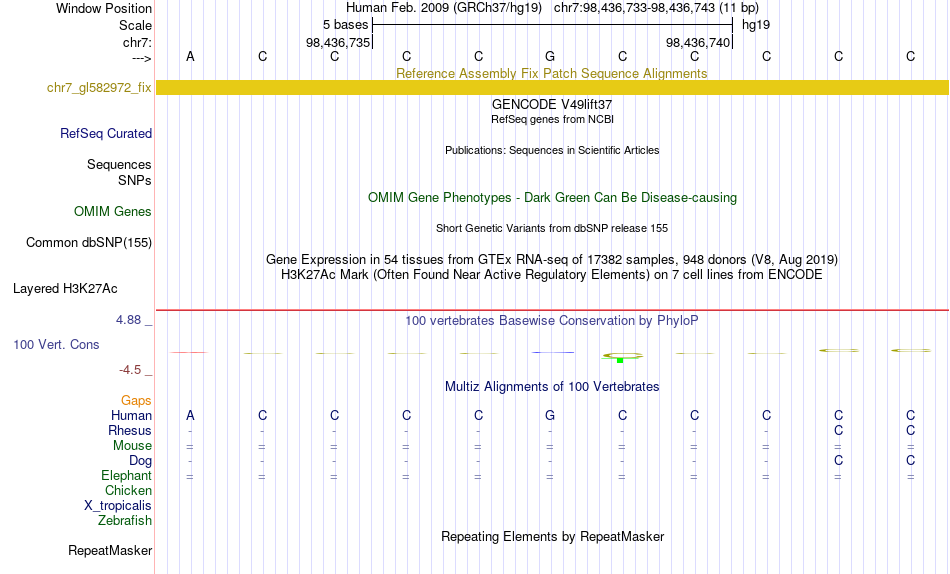The image size is (950, 574).
Task: Click the Sequences track label
Action: [119, 165]
